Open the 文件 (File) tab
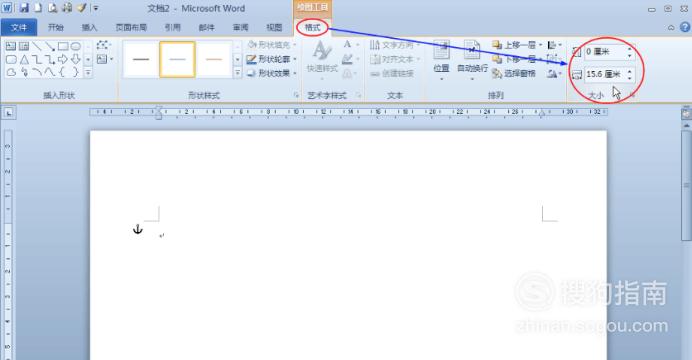 (19, 27)
